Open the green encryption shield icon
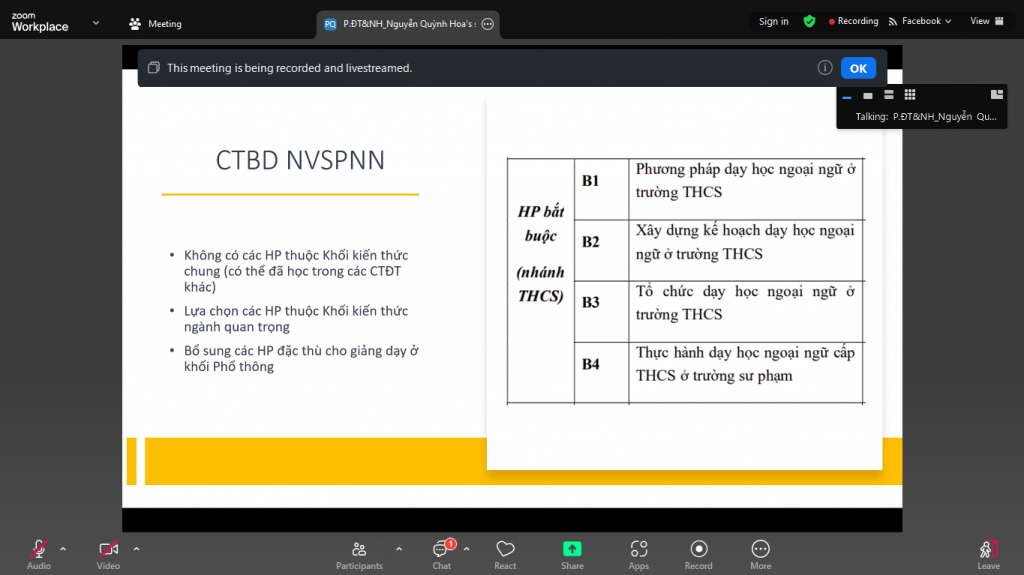Image resolution: width=1024 pixels, height=575 pixels. pyautogui.click(x=809, y=22)
